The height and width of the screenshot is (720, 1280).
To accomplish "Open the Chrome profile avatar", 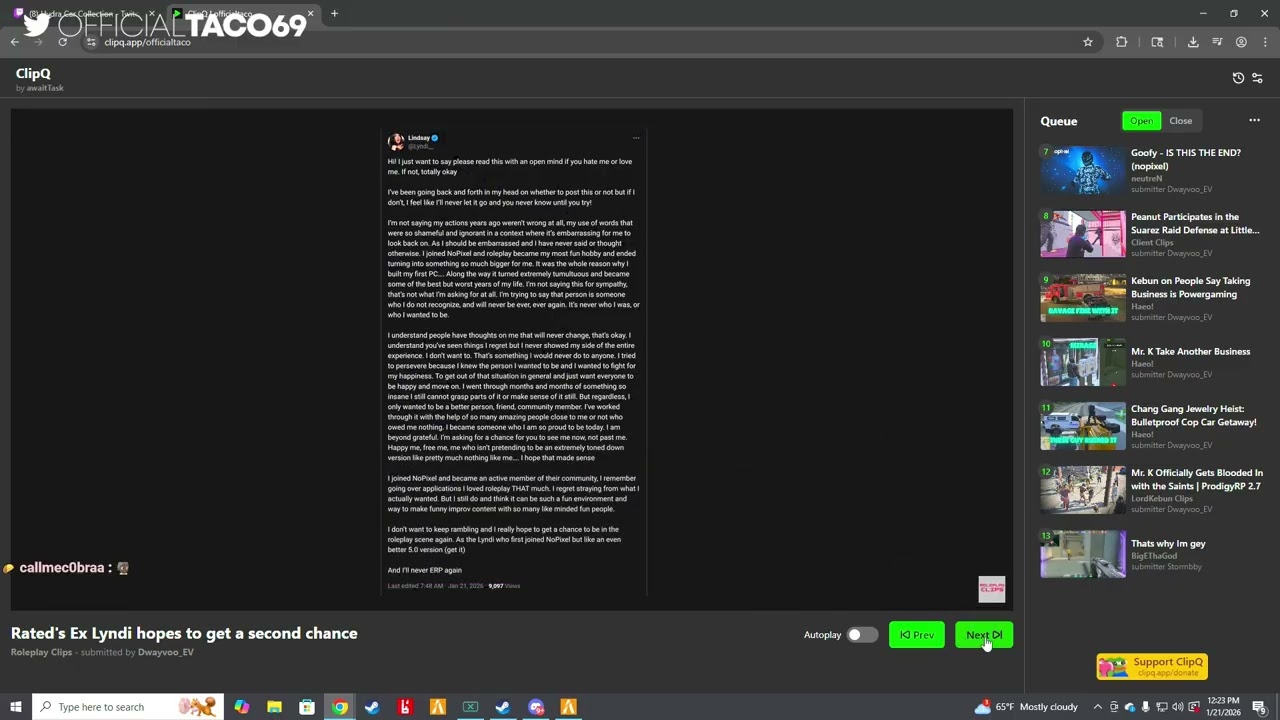I will tap(1241, 42).
